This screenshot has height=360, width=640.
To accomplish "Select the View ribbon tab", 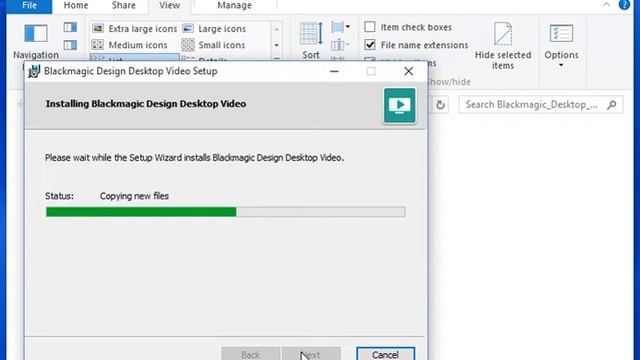I will click(x=169, y=6).
